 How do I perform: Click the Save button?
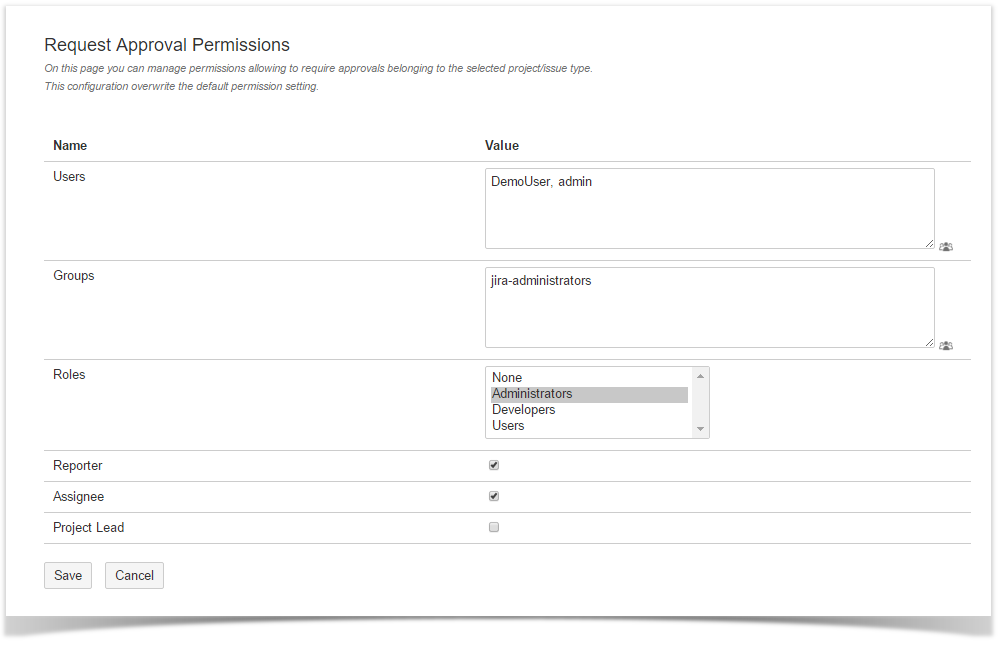pyautogui.click(x=68, y=575)
